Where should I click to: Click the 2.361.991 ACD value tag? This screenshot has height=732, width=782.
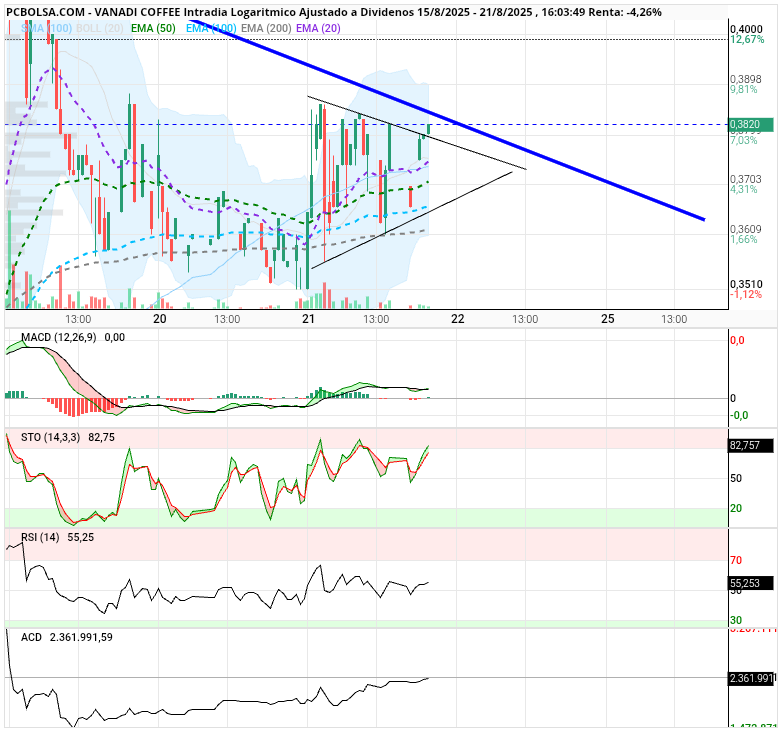click(753, 678)
